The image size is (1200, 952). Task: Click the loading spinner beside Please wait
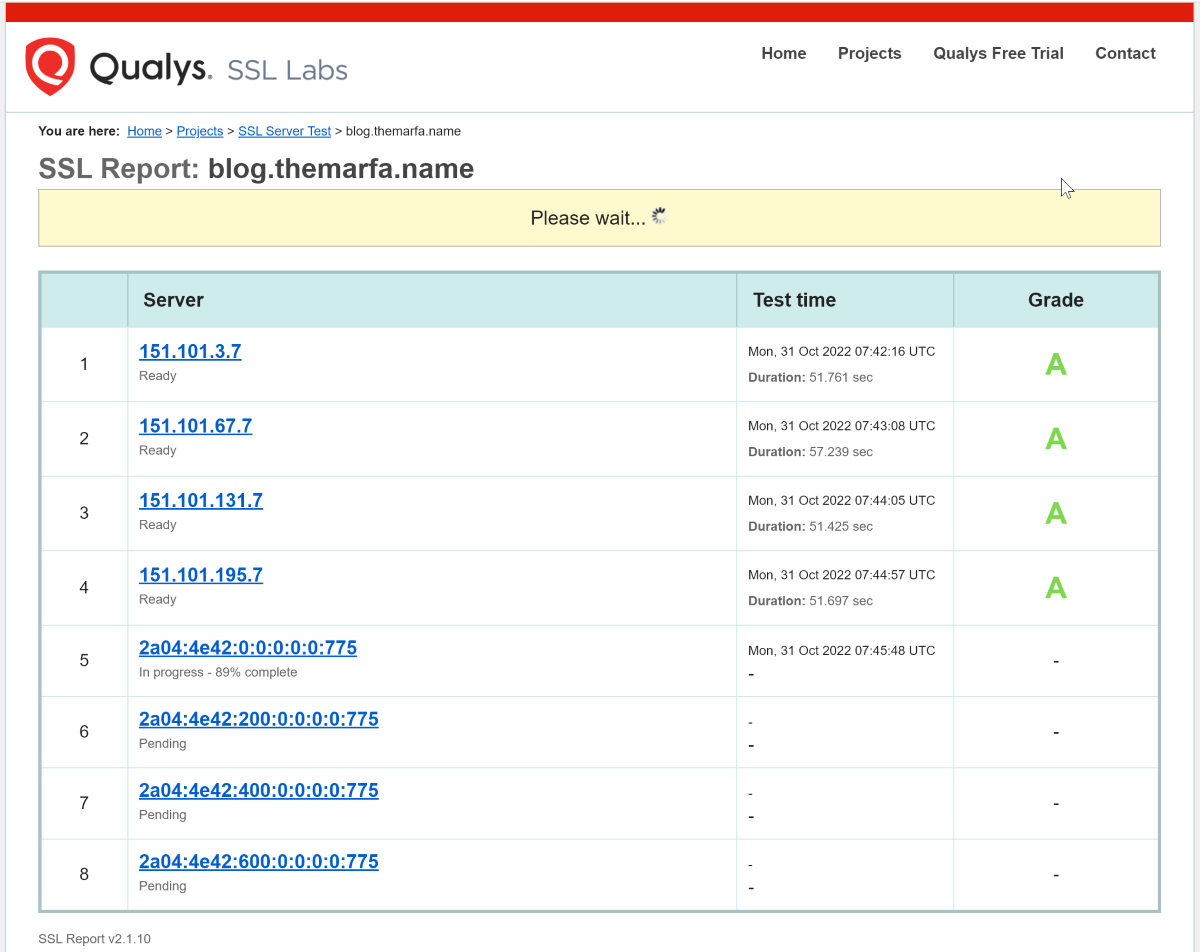[x=659, y=216]
